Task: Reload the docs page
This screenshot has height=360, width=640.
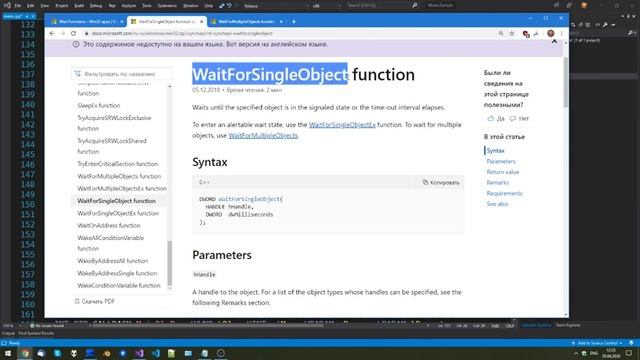Action: [x=73, y=33]
